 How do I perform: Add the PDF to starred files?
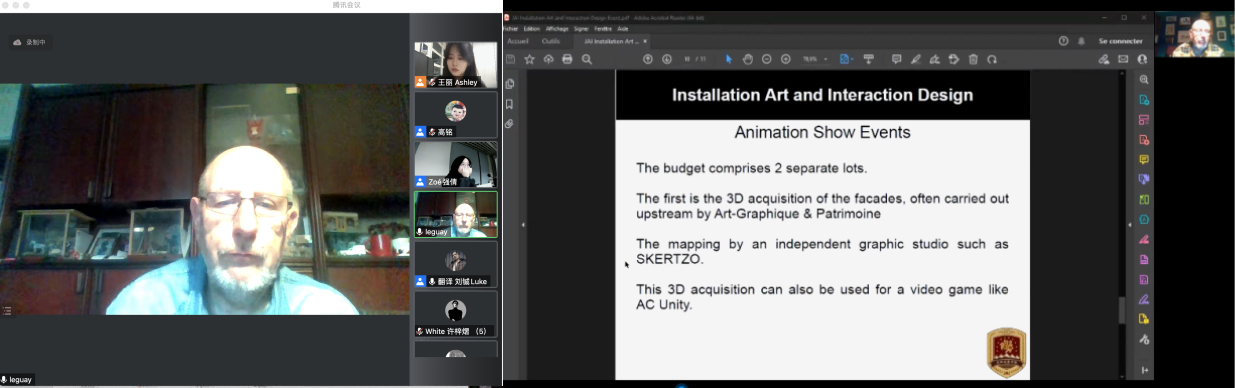click(529, 59)
